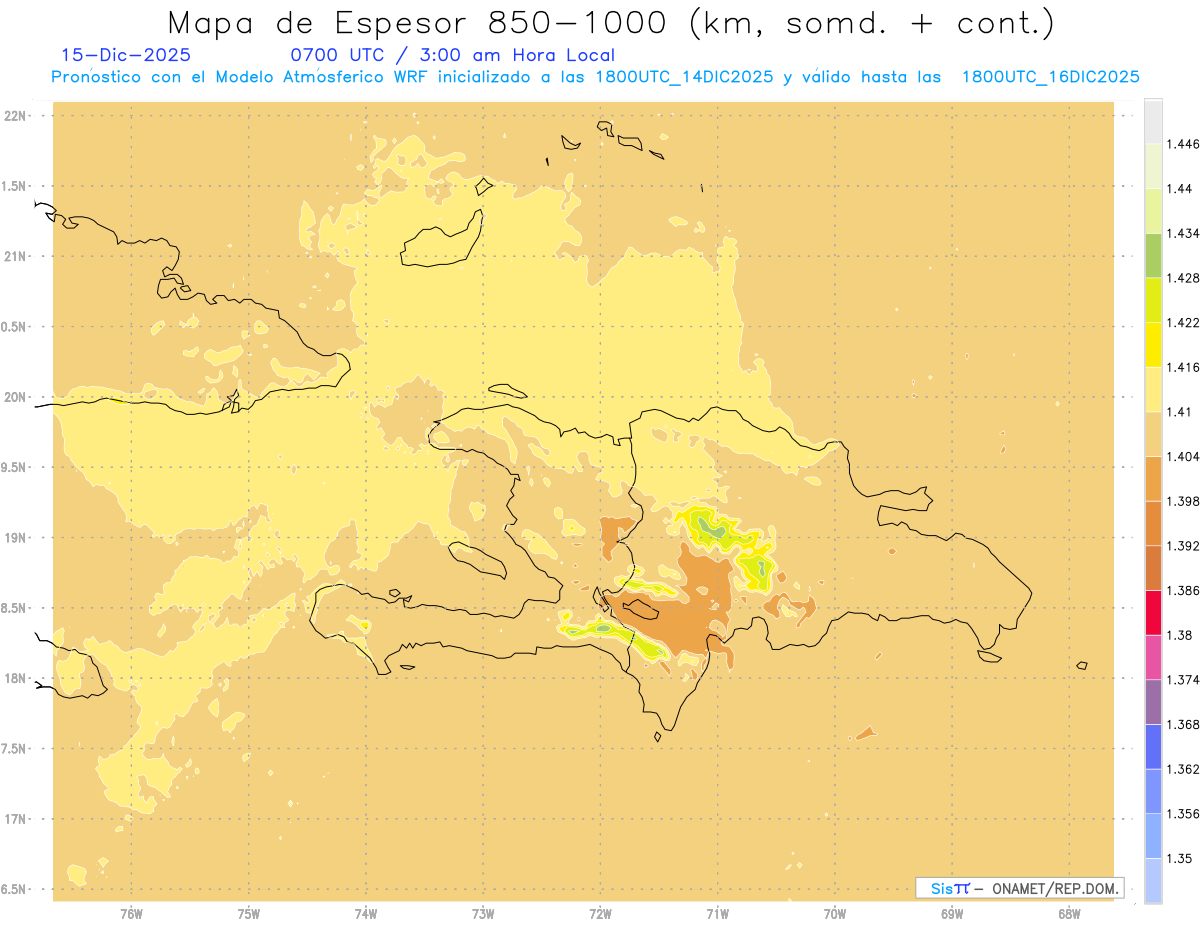Click the red 1.38–1.386 legend swatch

pos(1153,612)
